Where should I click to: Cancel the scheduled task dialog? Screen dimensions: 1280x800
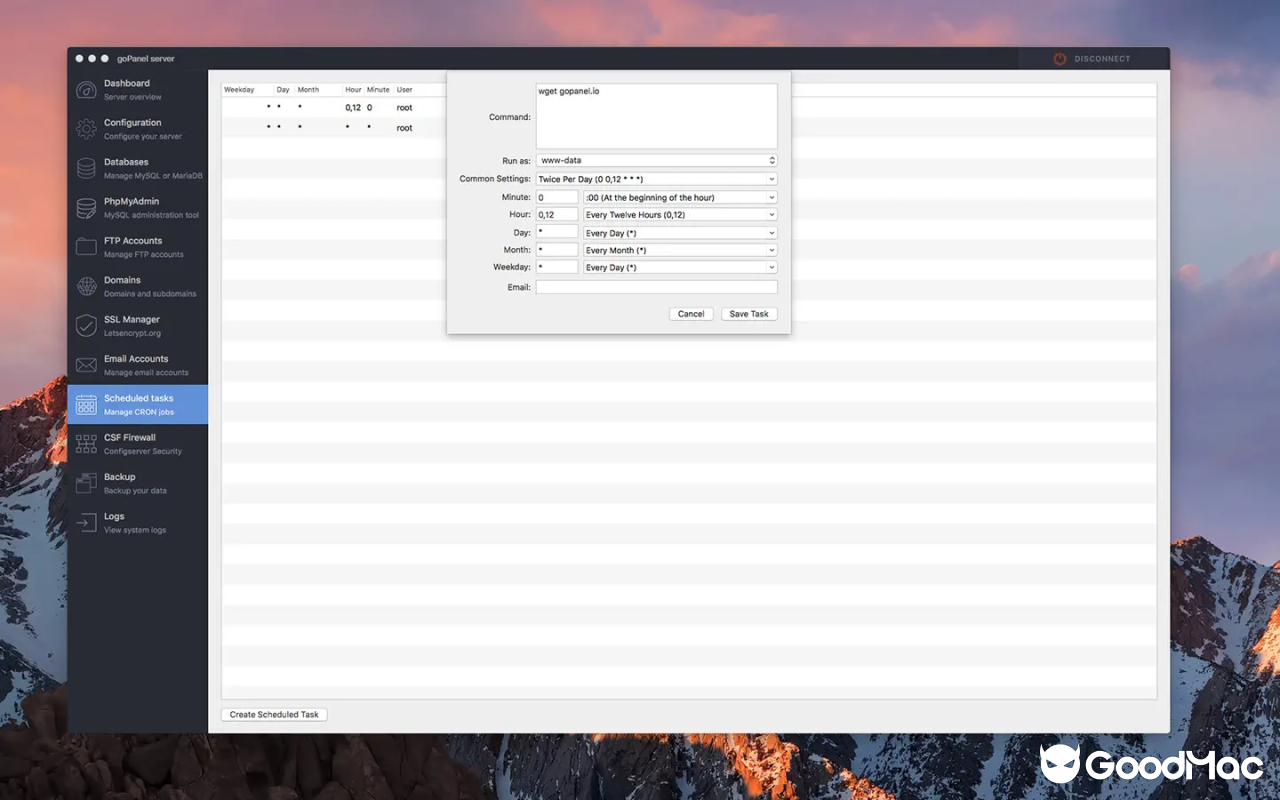pyautogui.click(x=690, y=313)
